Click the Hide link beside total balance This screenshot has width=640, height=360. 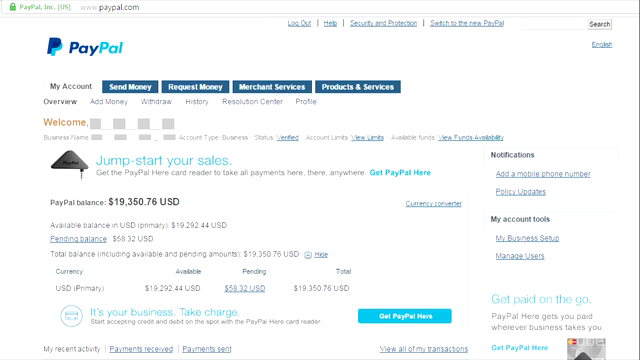(321, 254)
